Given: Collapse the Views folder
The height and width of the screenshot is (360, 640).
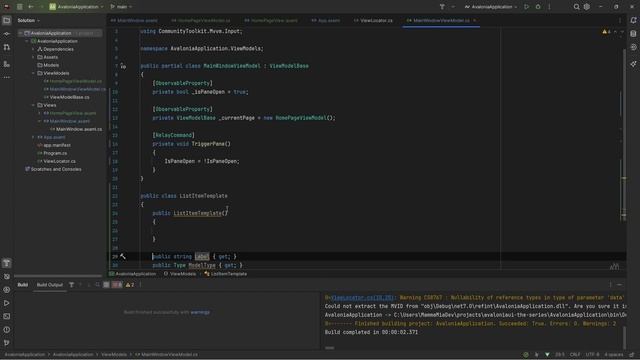Looking at the screenshot, I should (33, 105).
